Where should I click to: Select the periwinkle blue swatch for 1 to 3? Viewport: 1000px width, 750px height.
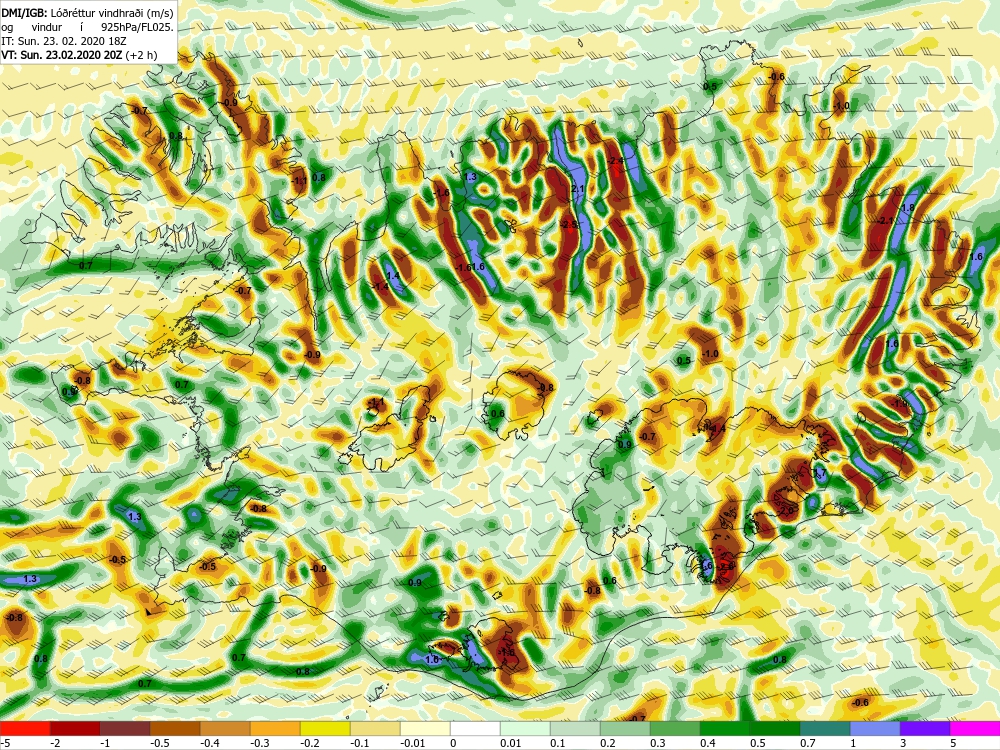pyautogui.click(x=875, y=729)
